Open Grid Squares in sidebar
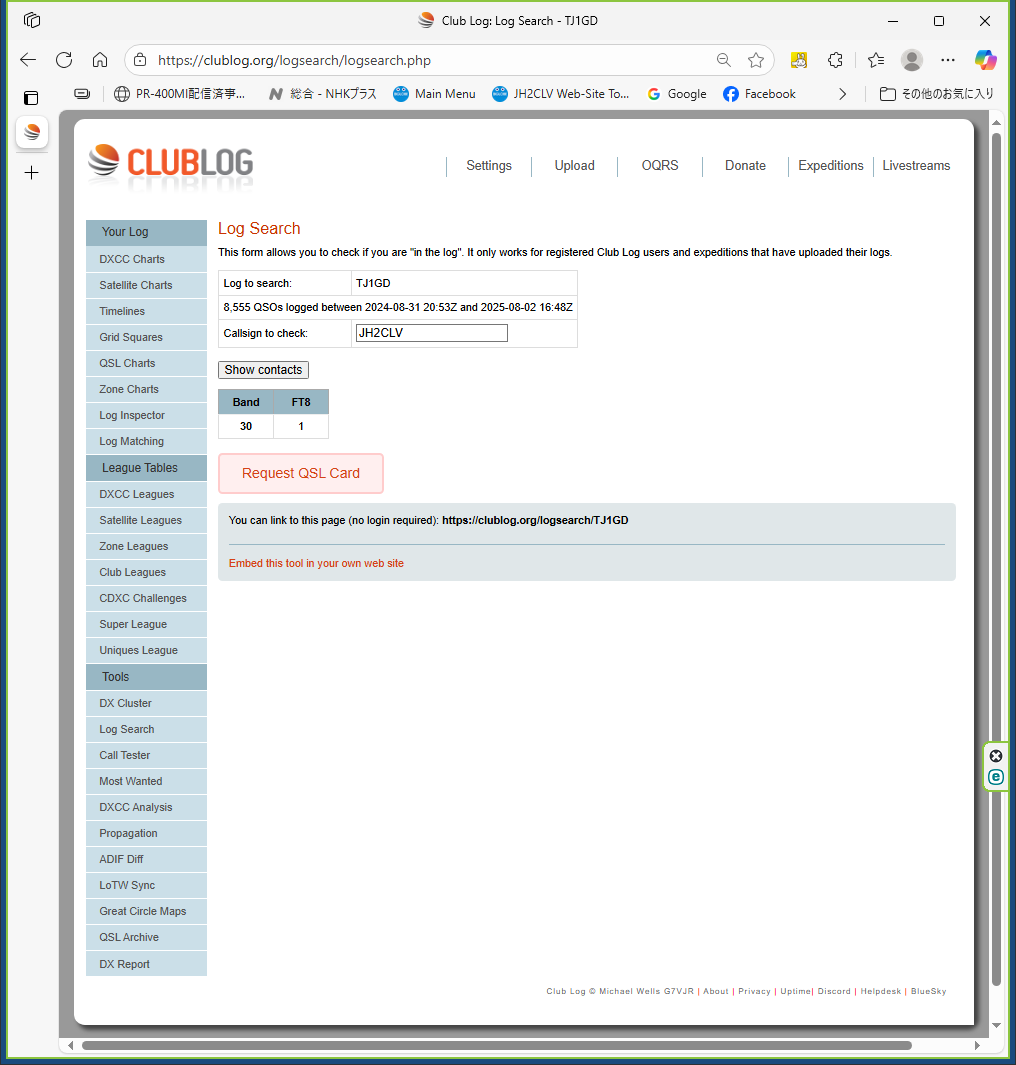Image resolution: width=1016 pixels, height=1065 pixels. pyautogui.click(x=146, y=337)
